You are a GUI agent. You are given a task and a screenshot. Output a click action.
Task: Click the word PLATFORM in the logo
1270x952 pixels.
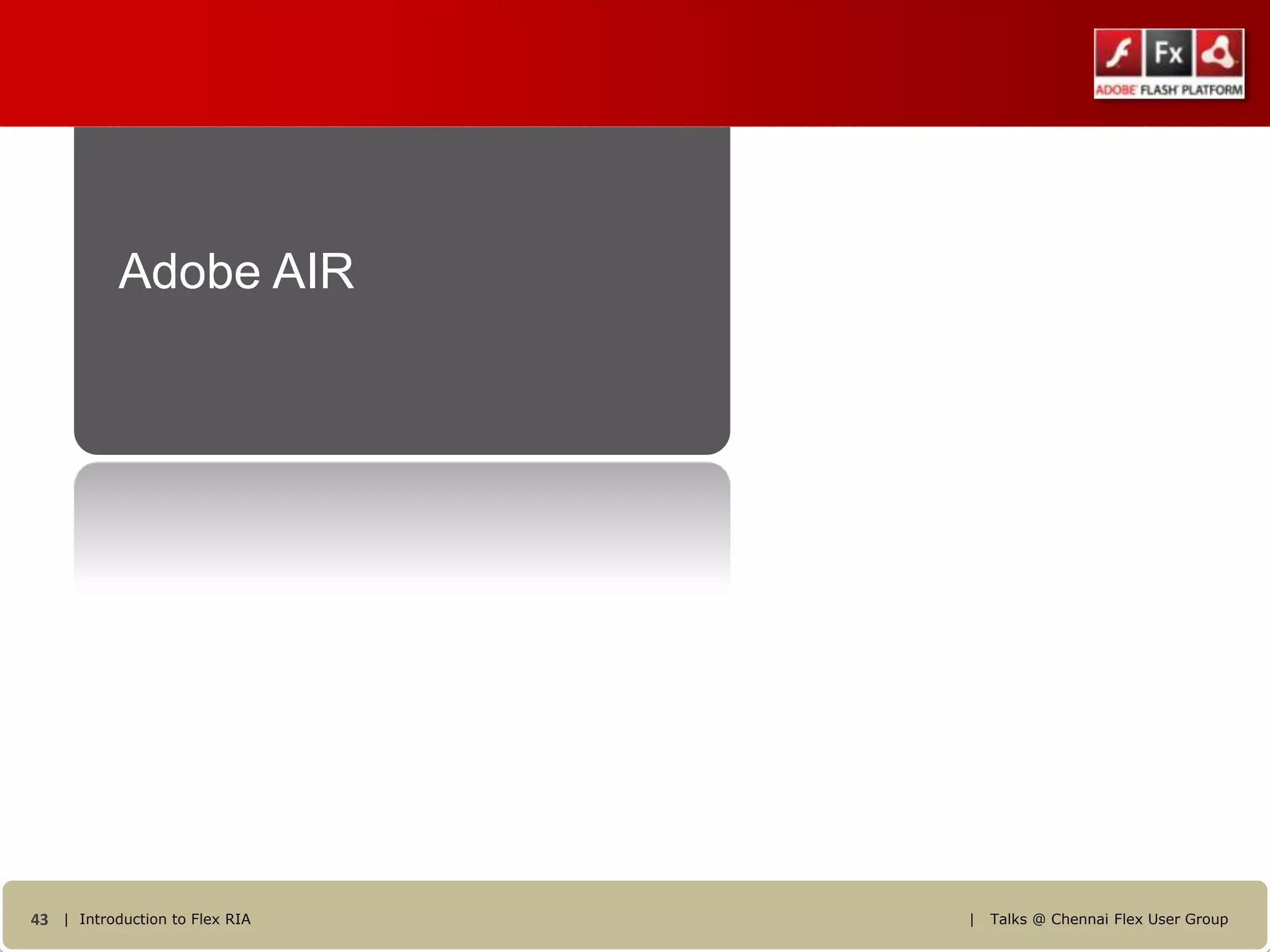[1212, 90]
